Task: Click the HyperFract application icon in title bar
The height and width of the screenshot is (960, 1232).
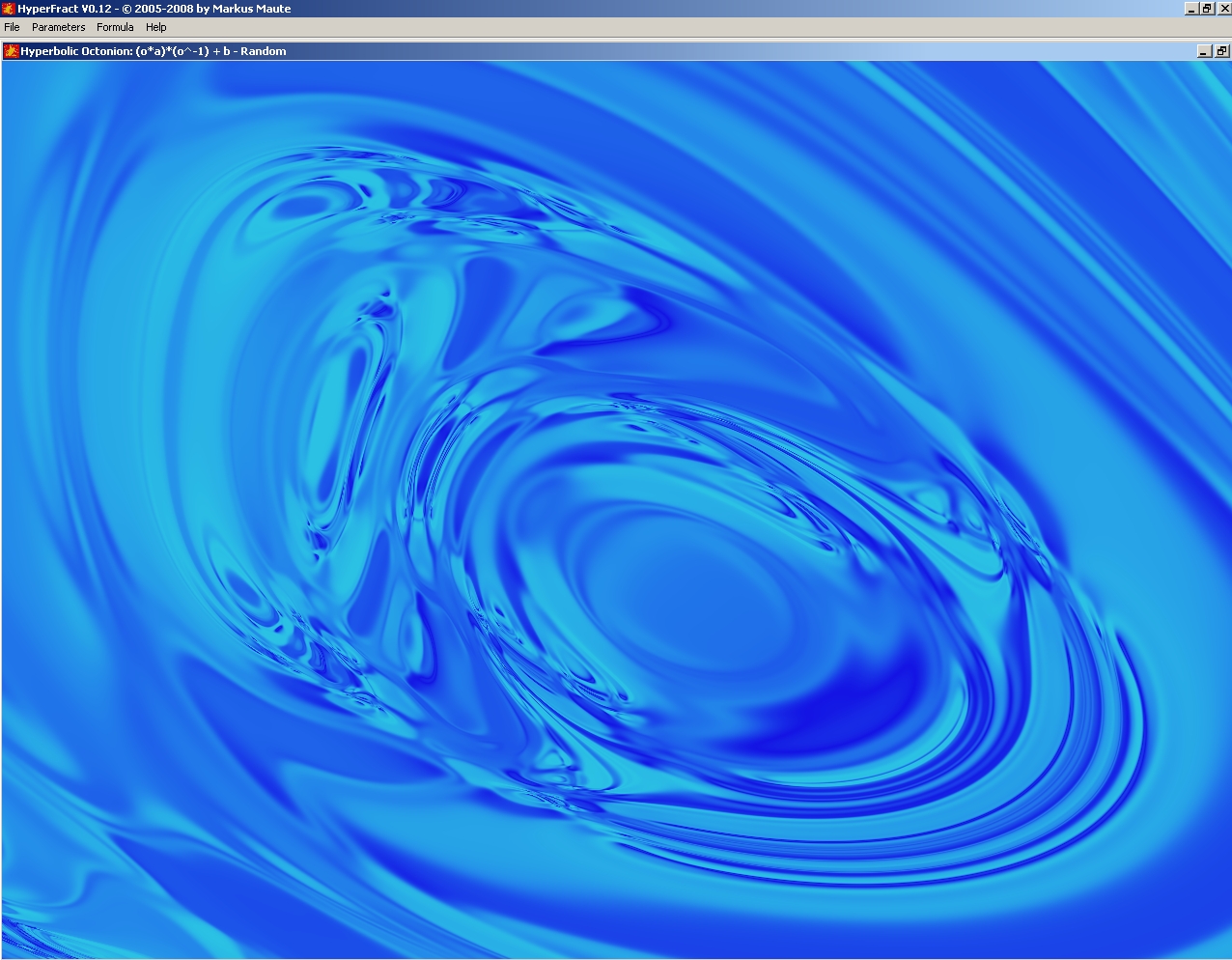Action: click(9, 9)
